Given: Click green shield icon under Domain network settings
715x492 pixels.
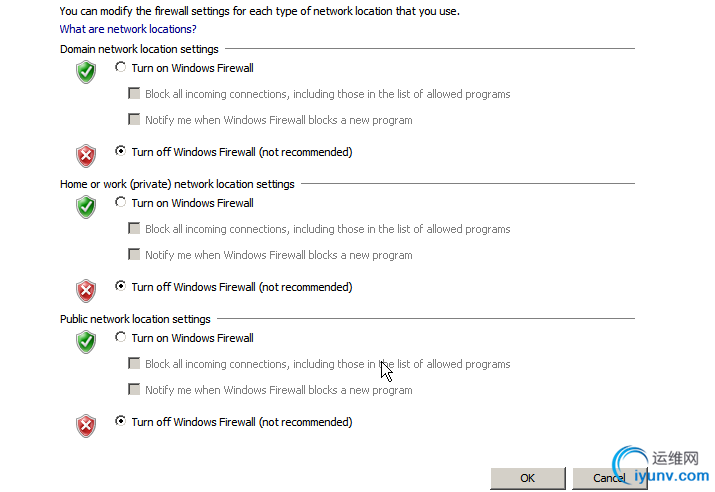Looking at the screenshot, I should (x=87, y=71).
